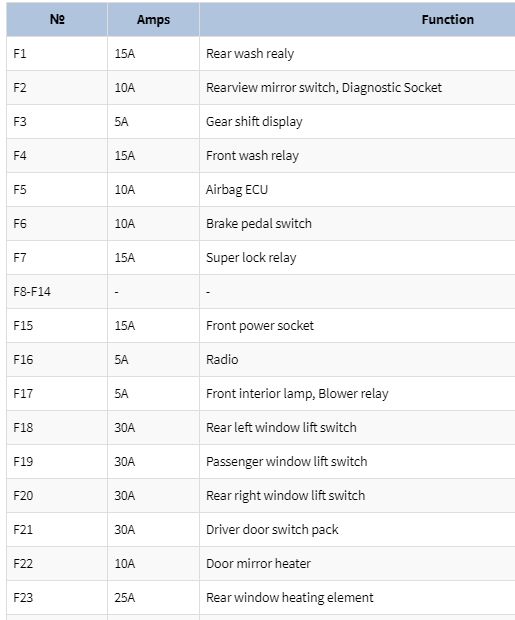Select the F1 fuse cell
Viewport: 515px width, 620px height.
pos(57,53)
